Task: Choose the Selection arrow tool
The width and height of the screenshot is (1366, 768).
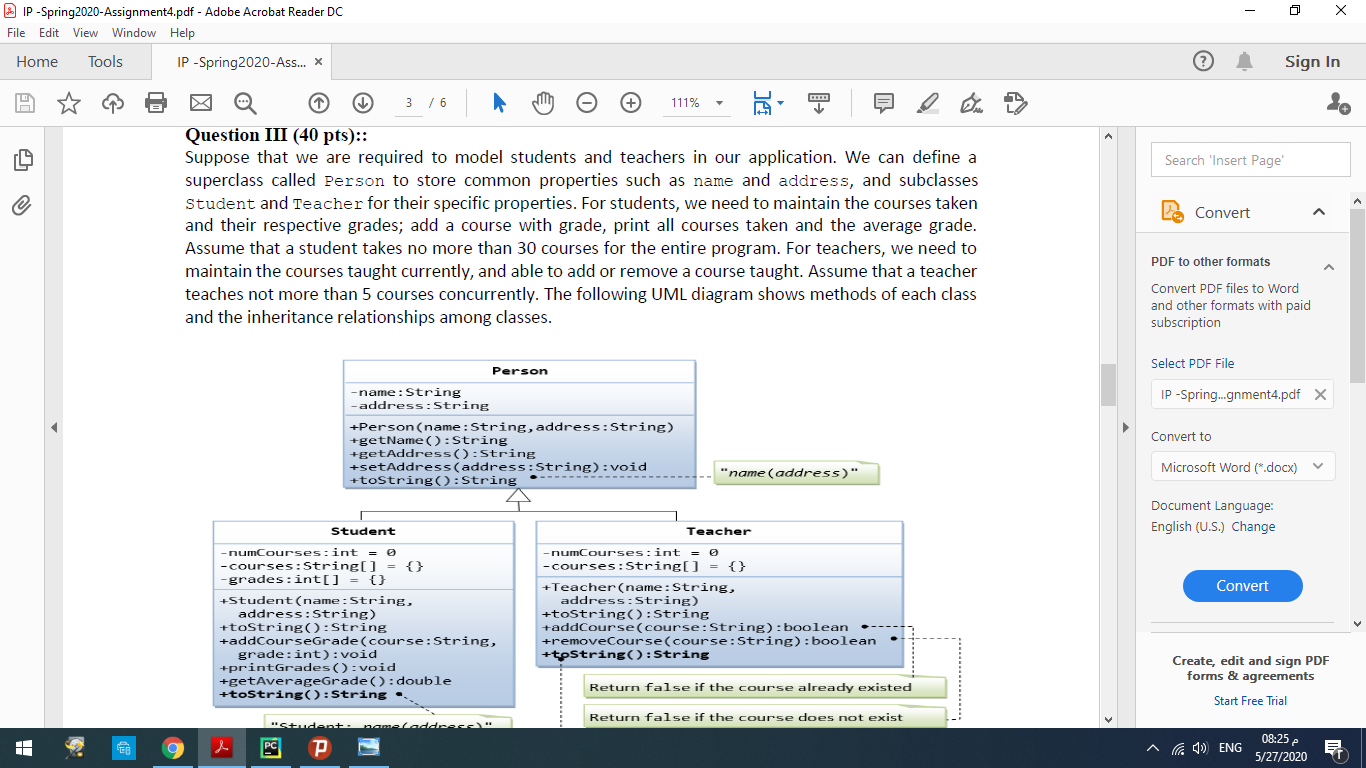Action: pos(499,103)
